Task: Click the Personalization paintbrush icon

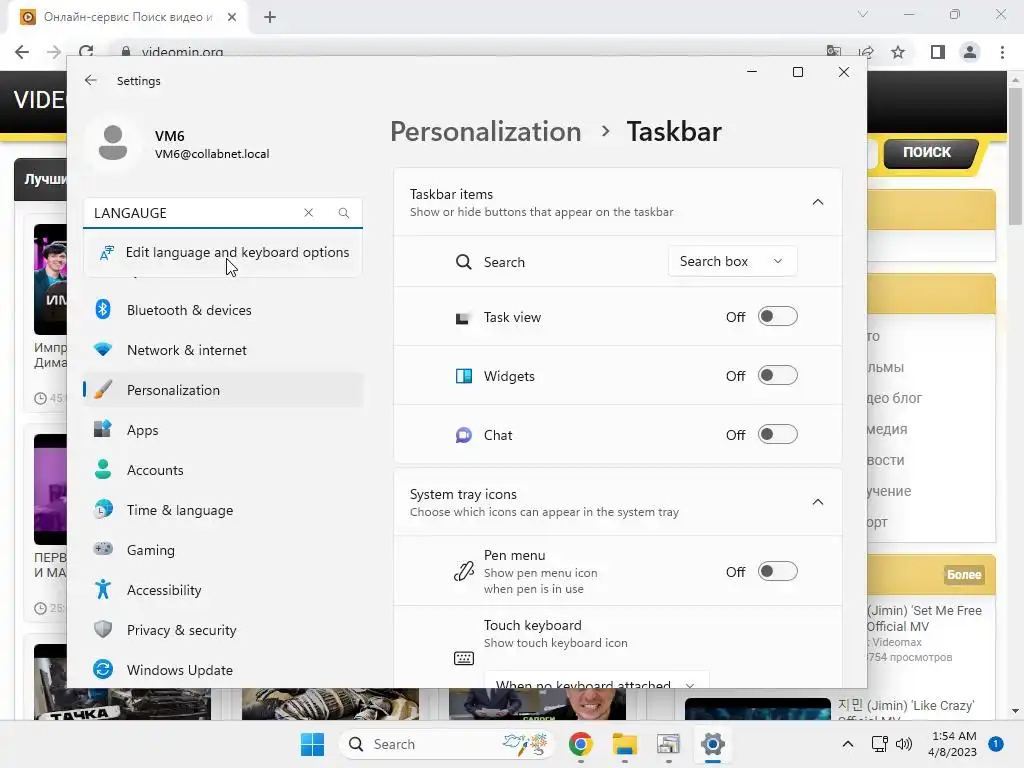Action: (103, 389)
